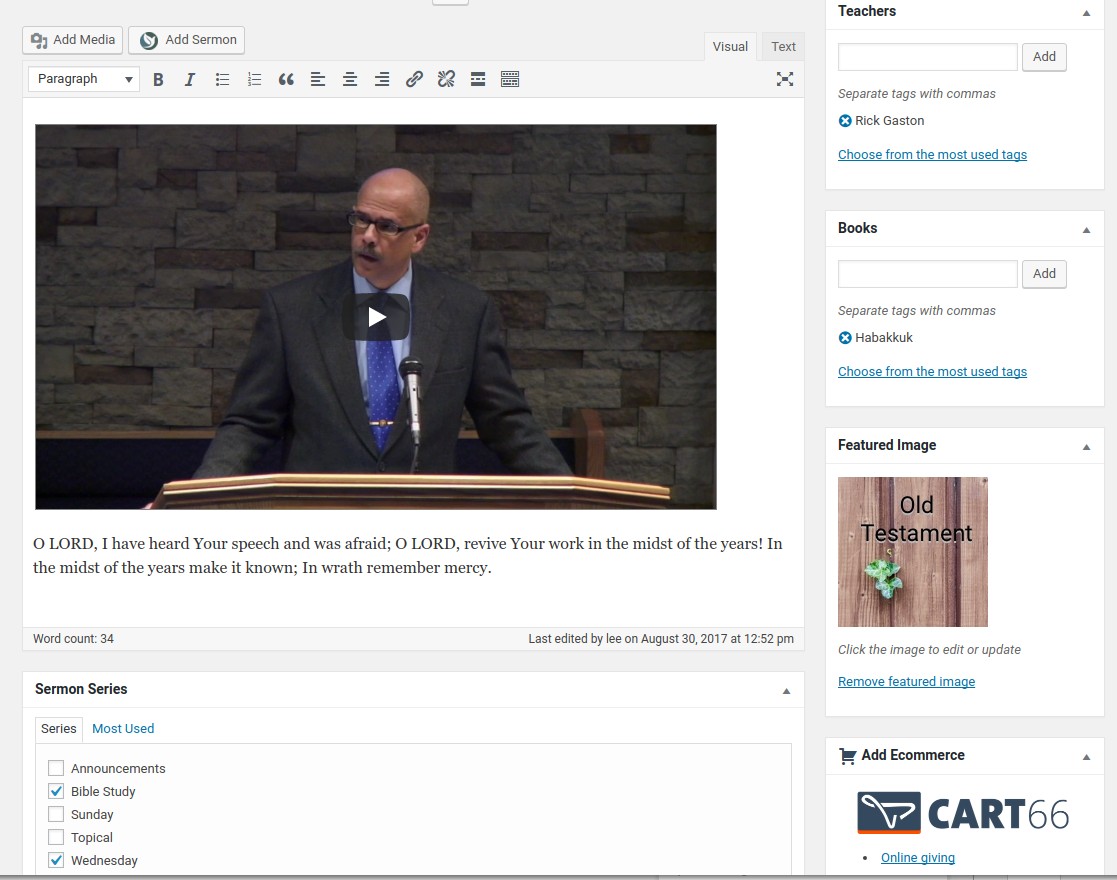Align text right

tap(382, 79)
